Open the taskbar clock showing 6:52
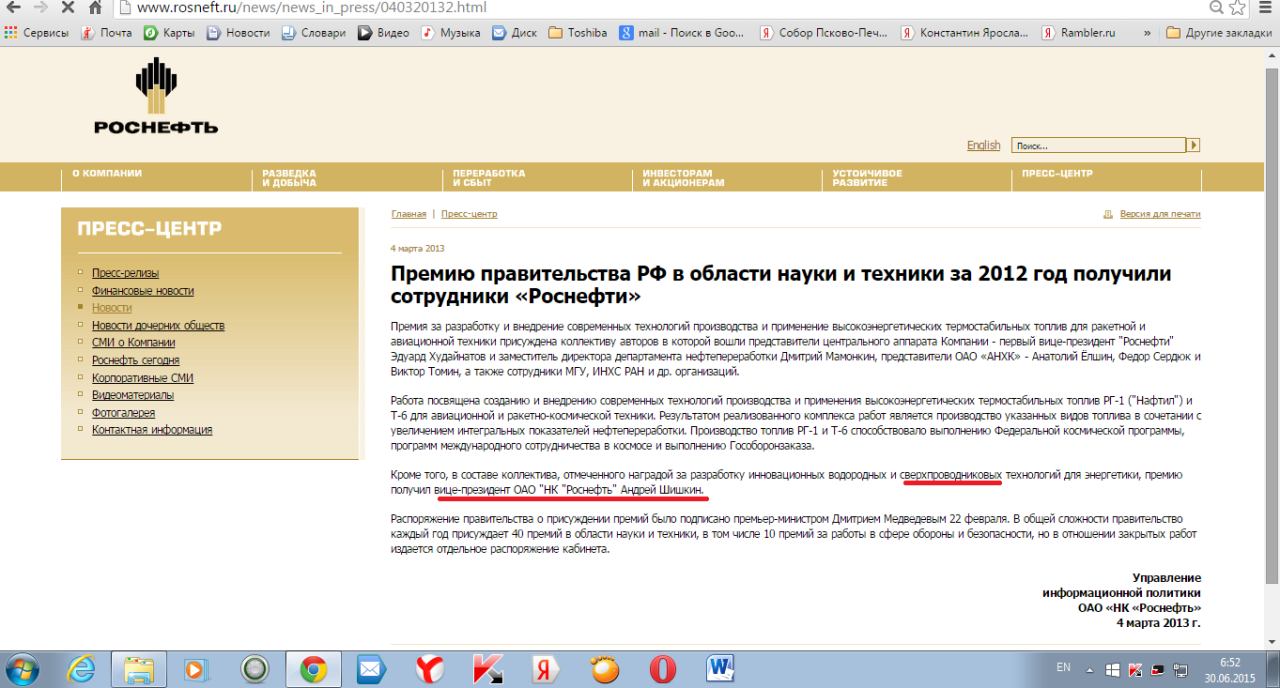Viewport: 1280px width, 688px height. click(x=1229, y=669)
